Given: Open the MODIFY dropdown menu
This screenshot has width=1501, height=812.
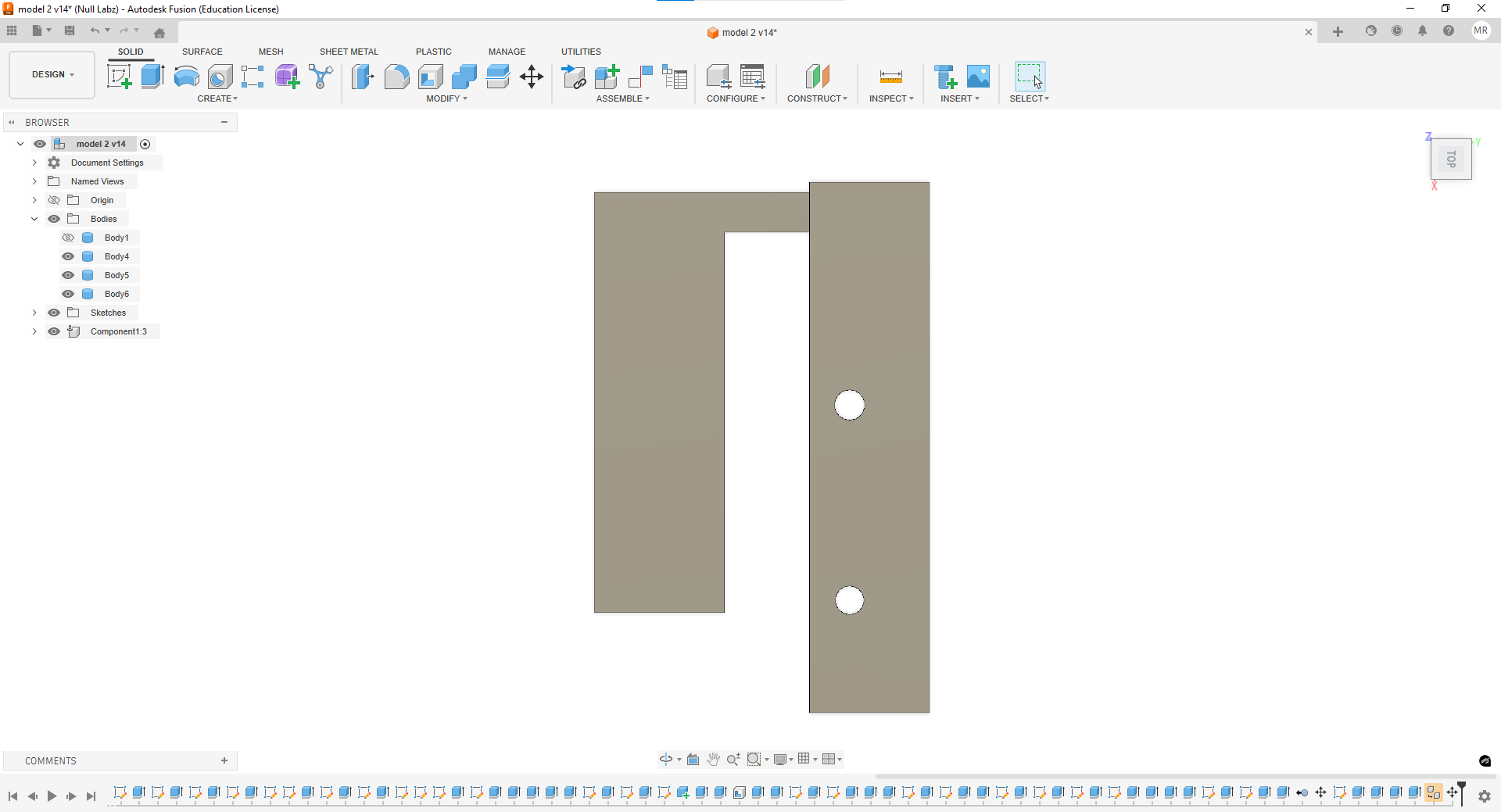Looking at the screenshot, I should pyautogui.click(x=446, y=98).
